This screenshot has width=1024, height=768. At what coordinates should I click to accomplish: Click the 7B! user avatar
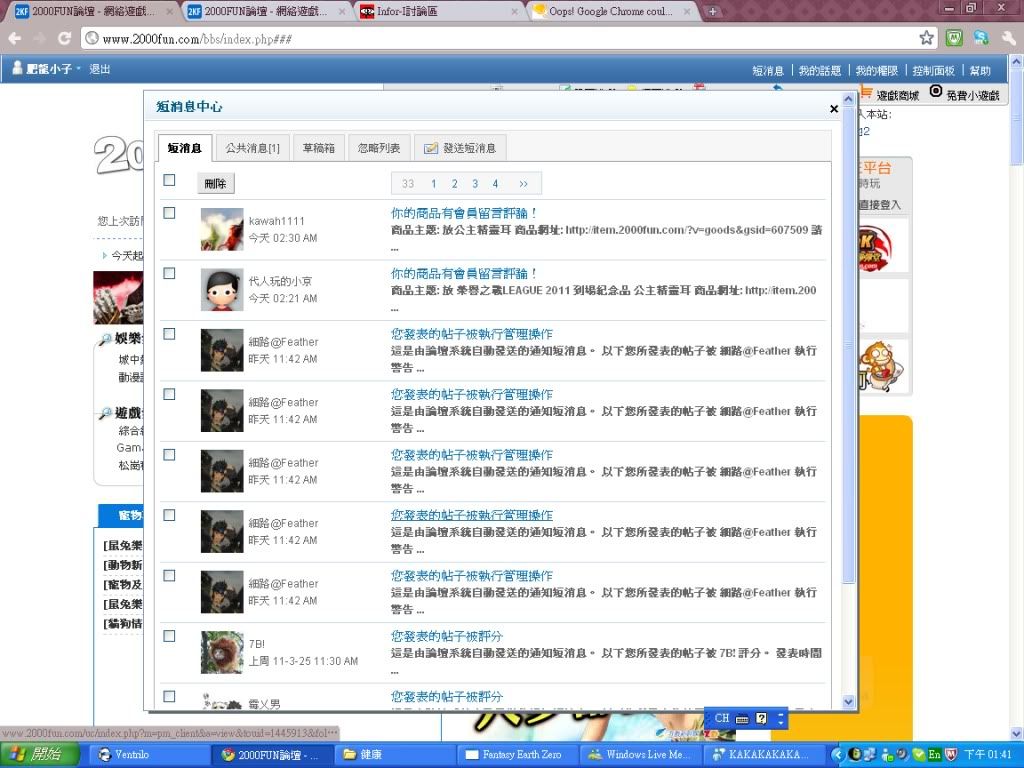[x=221, y=652]
